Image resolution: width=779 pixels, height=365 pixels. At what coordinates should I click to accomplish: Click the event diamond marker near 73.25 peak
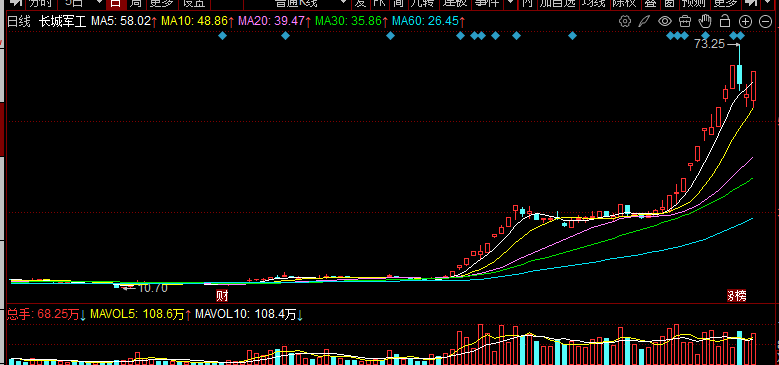tap(741, 35)
